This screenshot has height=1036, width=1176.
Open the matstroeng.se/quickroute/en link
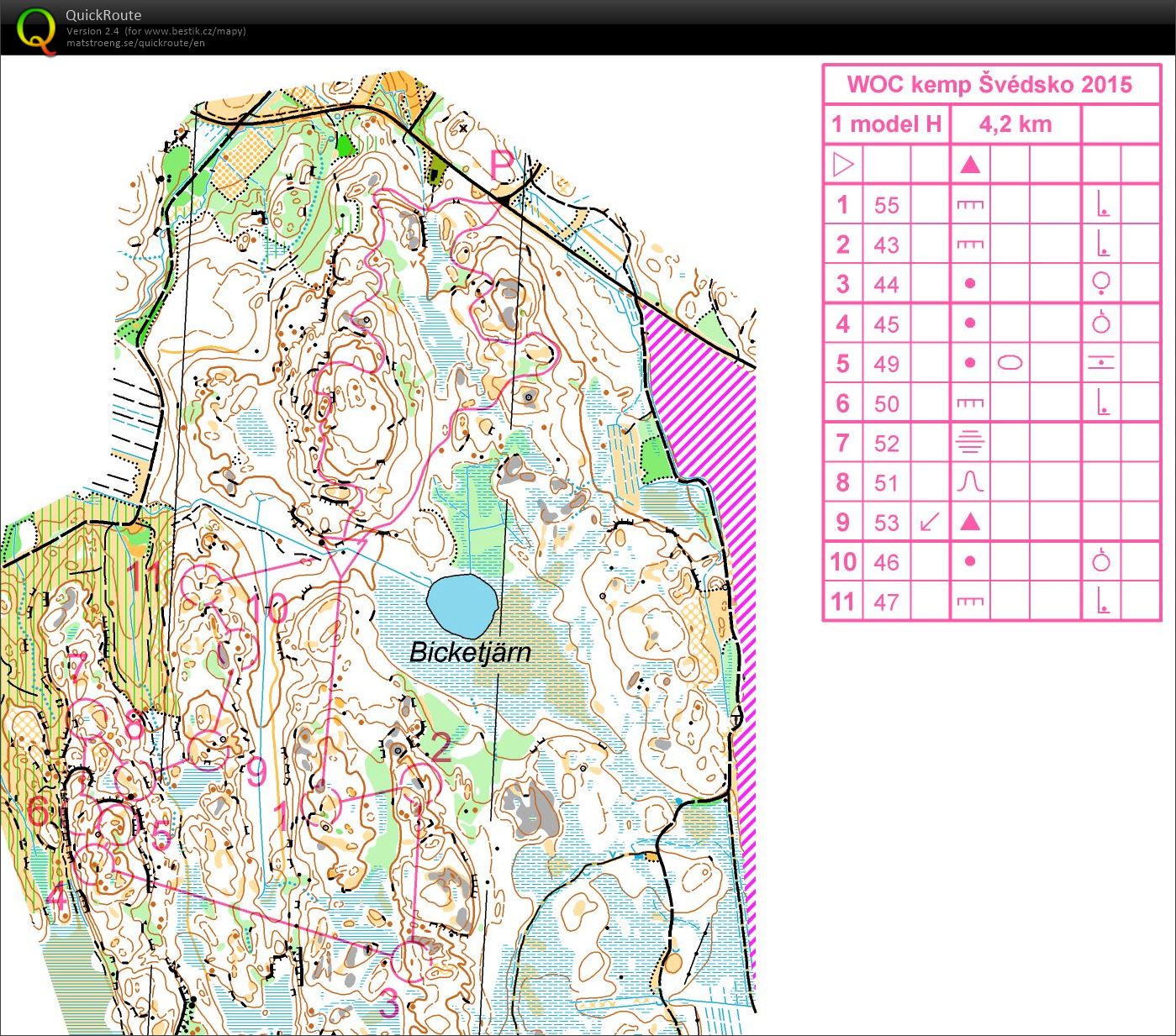point(135,43)
